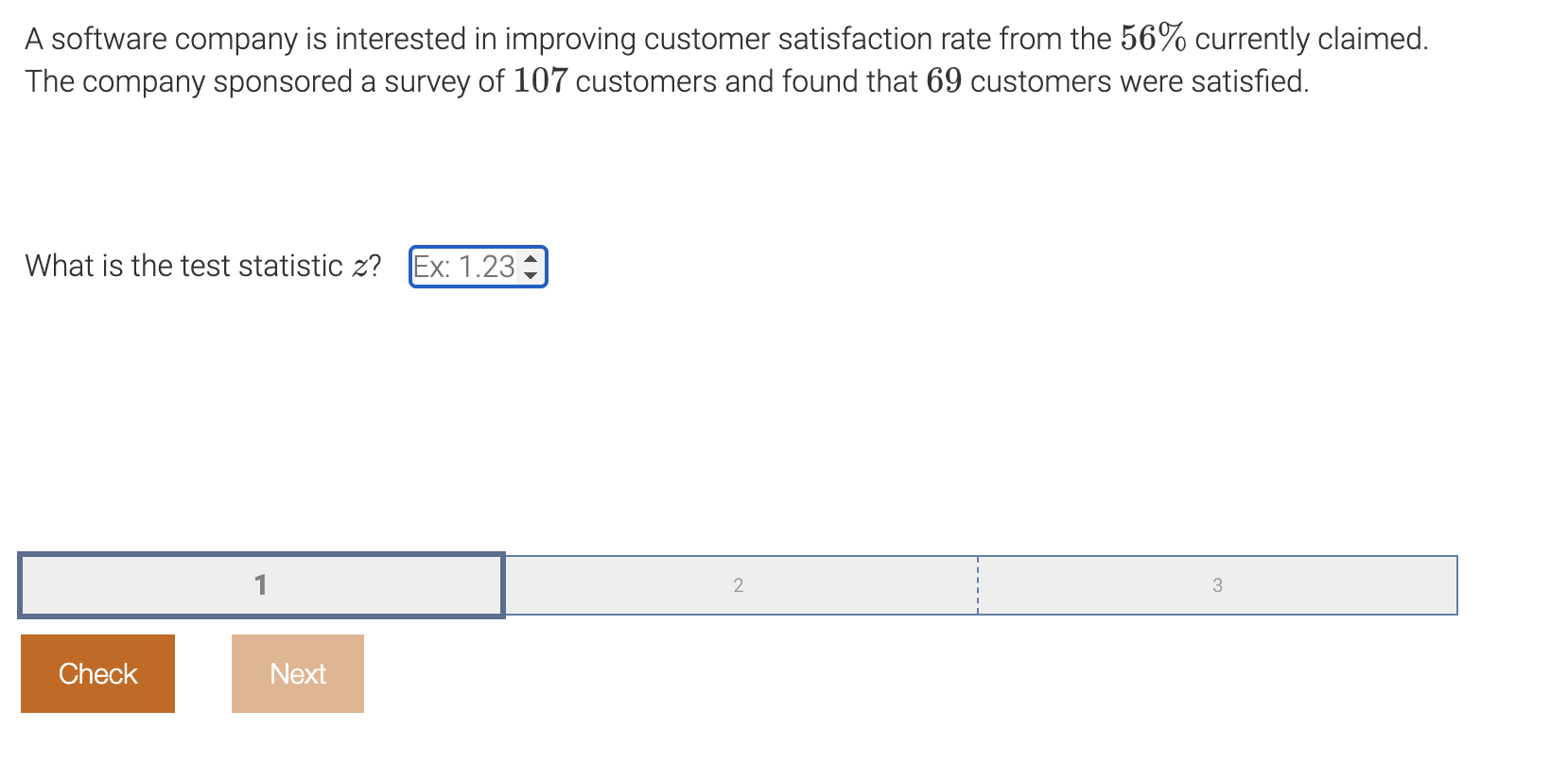
Task: Open the third question segment
Action: (x=1218, y=585)
